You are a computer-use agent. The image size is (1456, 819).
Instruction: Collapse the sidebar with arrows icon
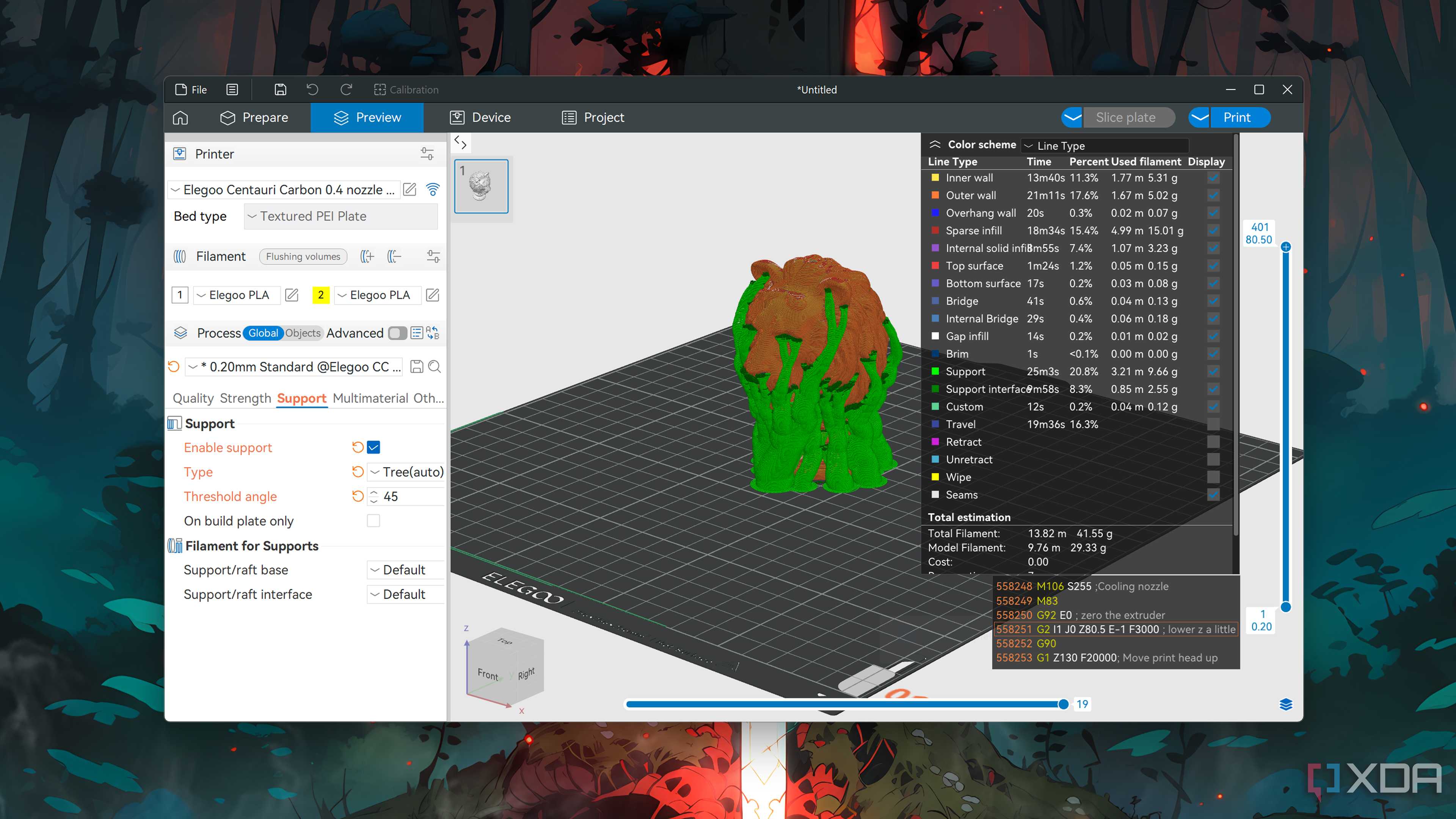460,143
